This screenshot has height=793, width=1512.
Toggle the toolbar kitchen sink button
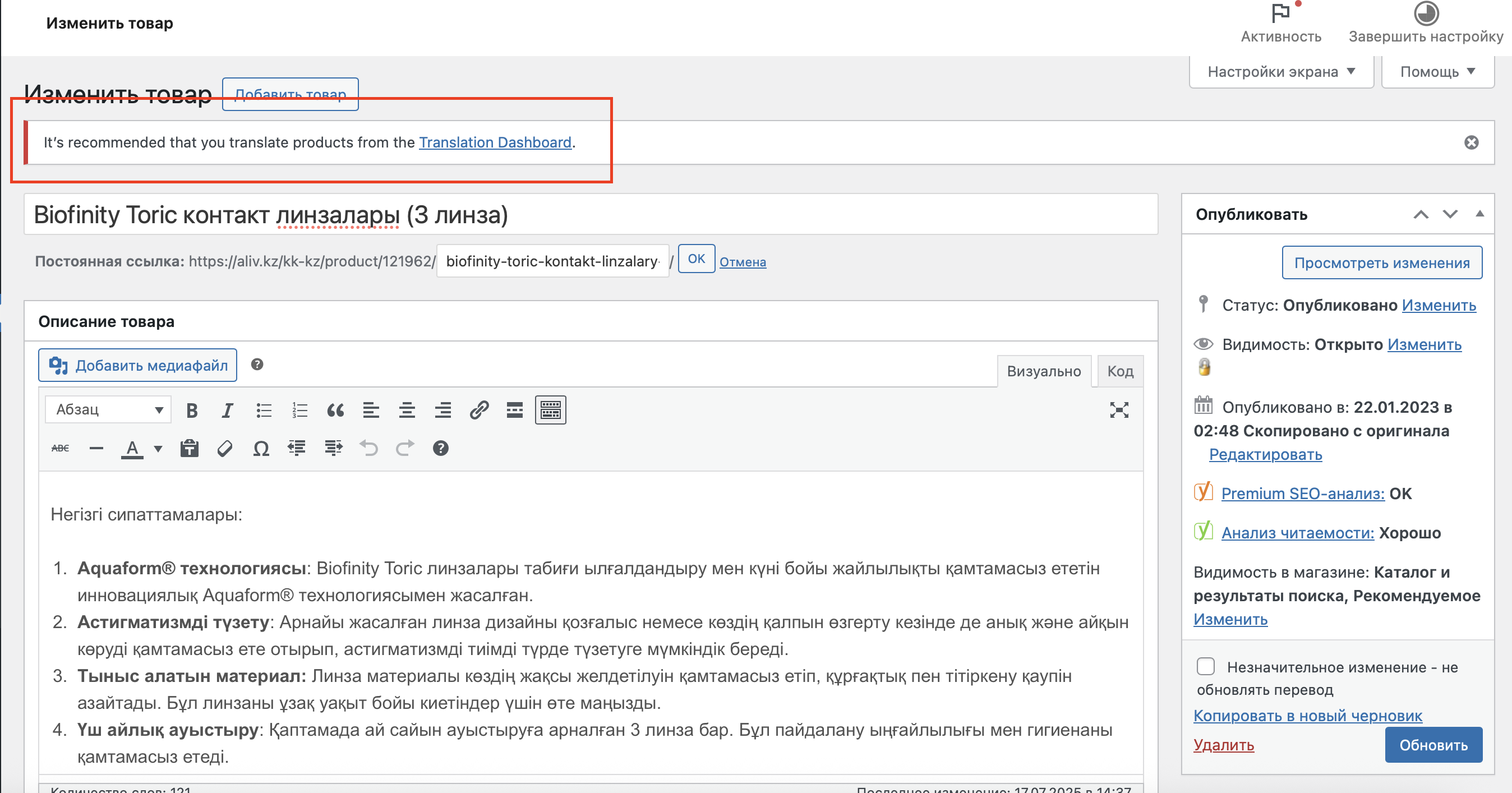(x=550, y=410)
